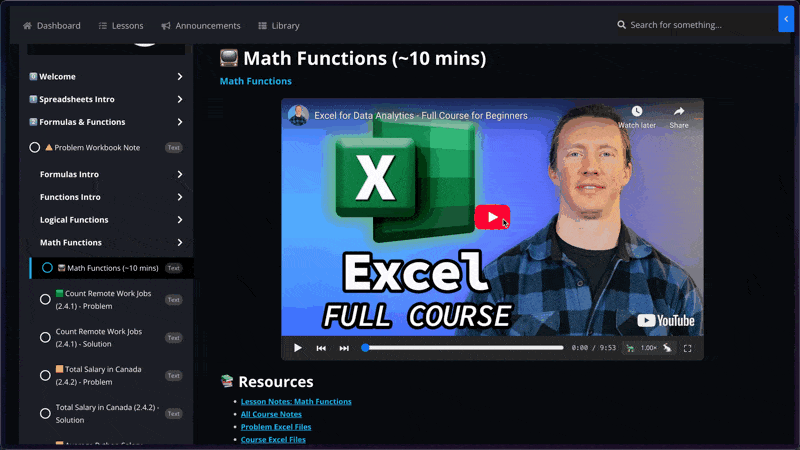Viewport: 800px width, 450px height.
Task: Mark Math Functions (~10 mins) lesson complete
Action: click(x=47, y=268)
